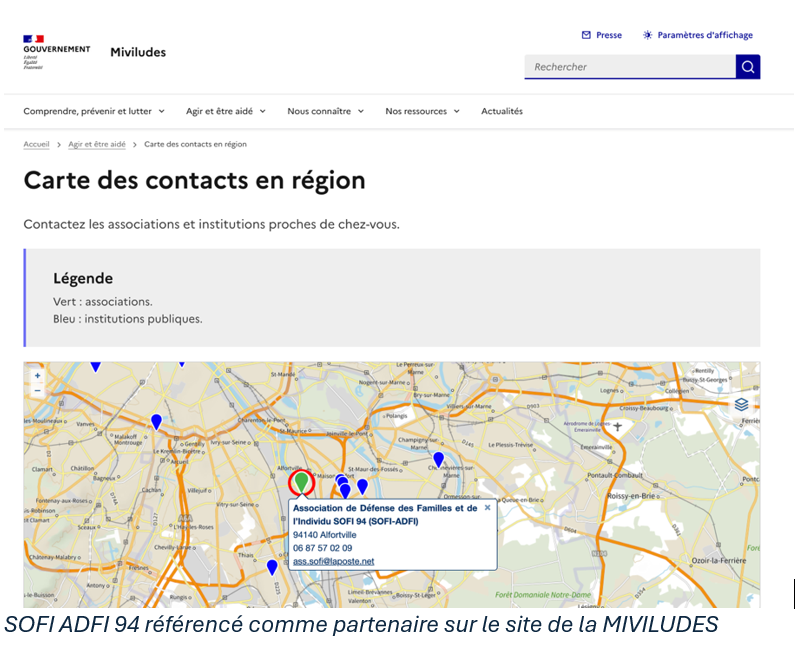Click the blue marker near Thiais
The image size is (811, 655).
(272, 567)
